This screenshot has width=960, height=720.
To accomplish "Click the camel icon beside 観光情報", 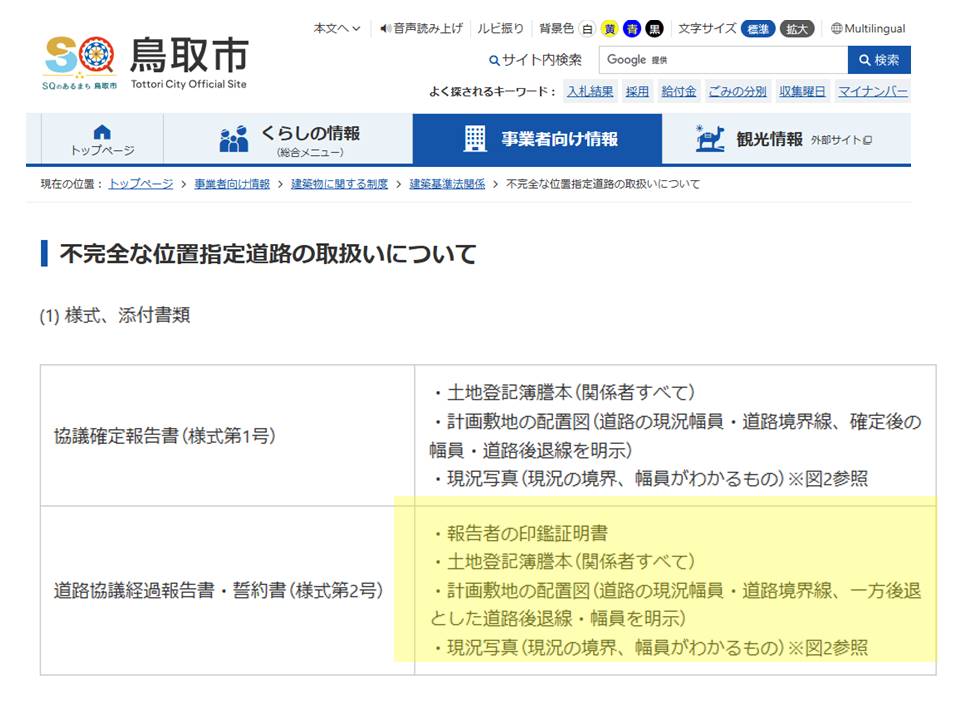I will point(709,140).
